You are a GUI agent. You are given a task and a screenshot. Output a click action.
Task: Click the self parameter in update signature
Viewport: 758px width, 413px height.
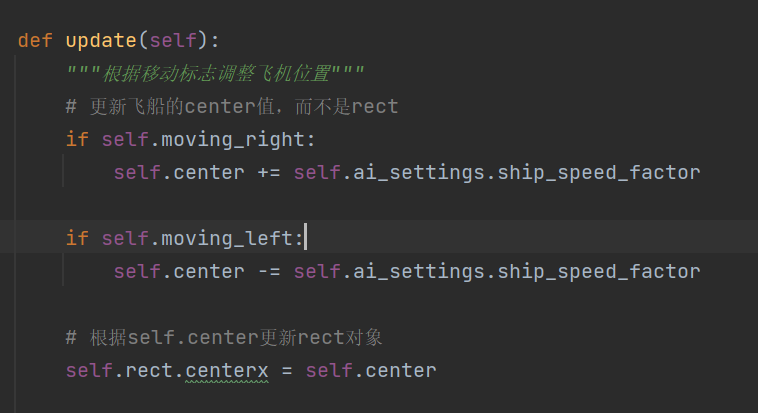(x=173, y=41)
